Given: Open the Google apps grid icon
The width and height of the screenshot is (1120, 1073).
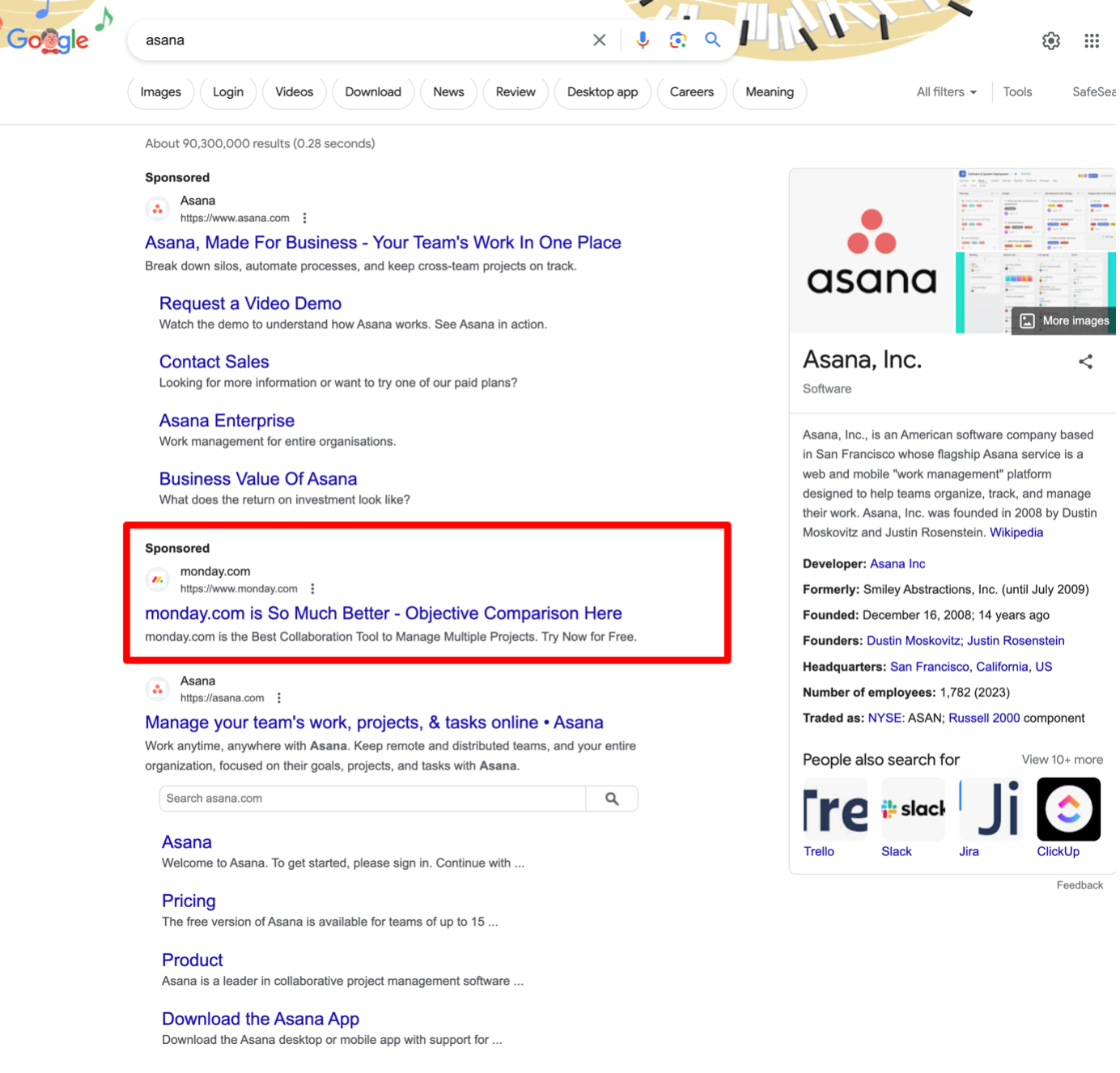Looking at the screenshot, I should coord(1092,40).
